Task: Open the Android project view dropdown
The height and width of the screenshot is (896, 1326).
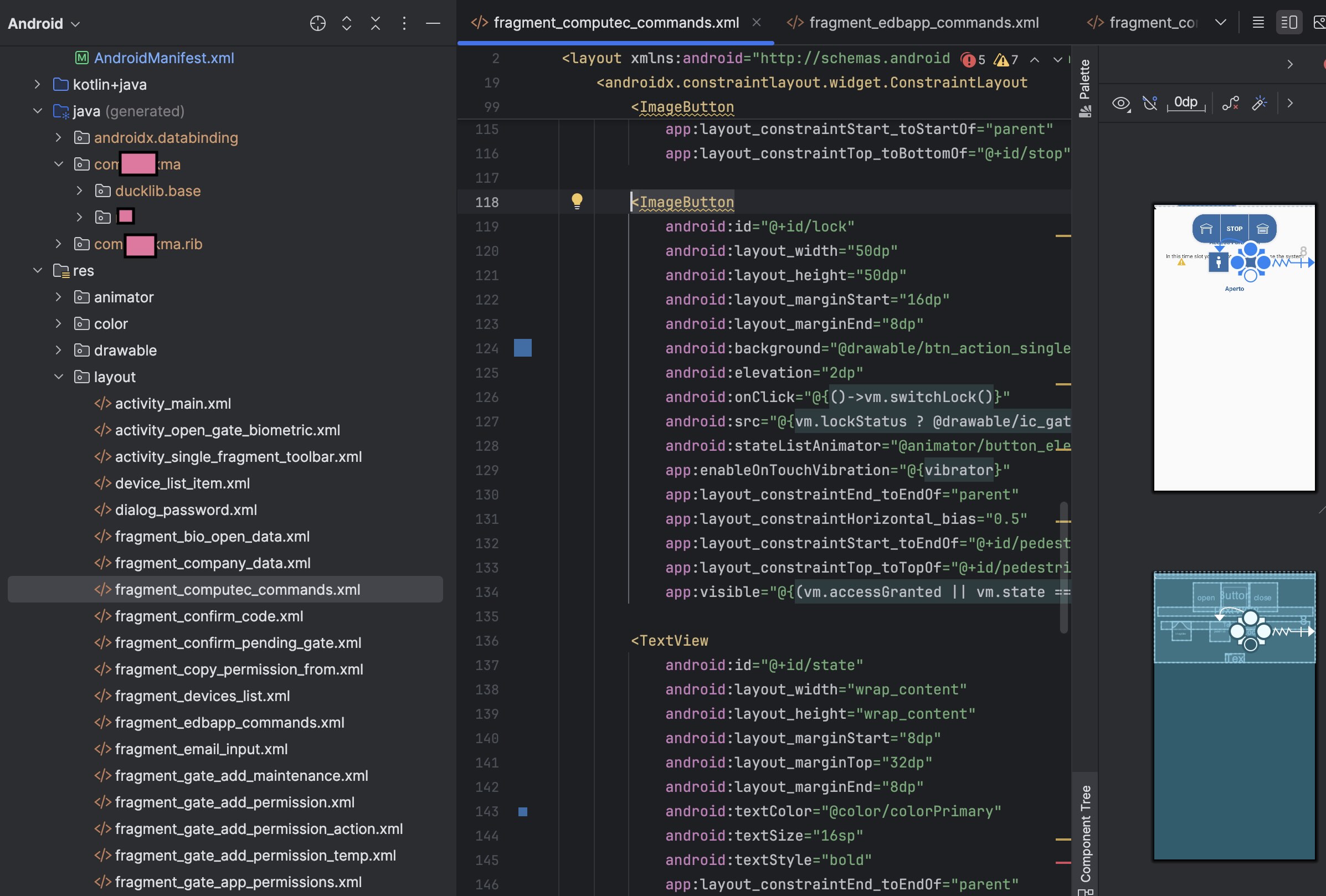Action: pos(44,24)
